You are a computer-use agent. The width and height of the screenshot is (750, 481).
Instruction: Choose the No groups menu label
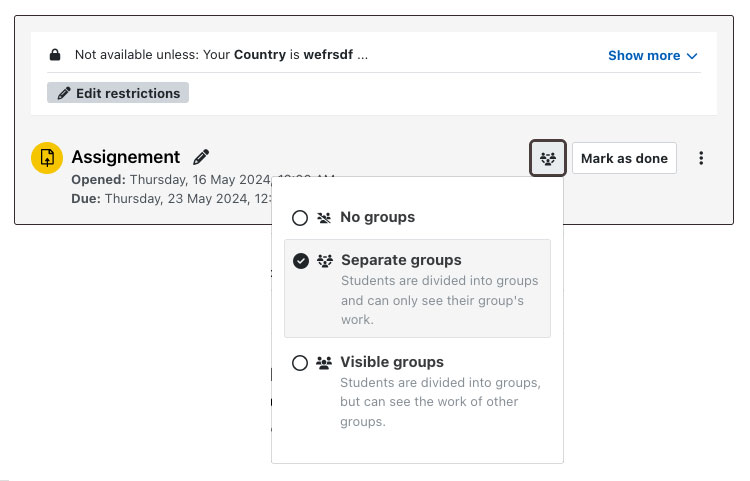tap(377, 217)
